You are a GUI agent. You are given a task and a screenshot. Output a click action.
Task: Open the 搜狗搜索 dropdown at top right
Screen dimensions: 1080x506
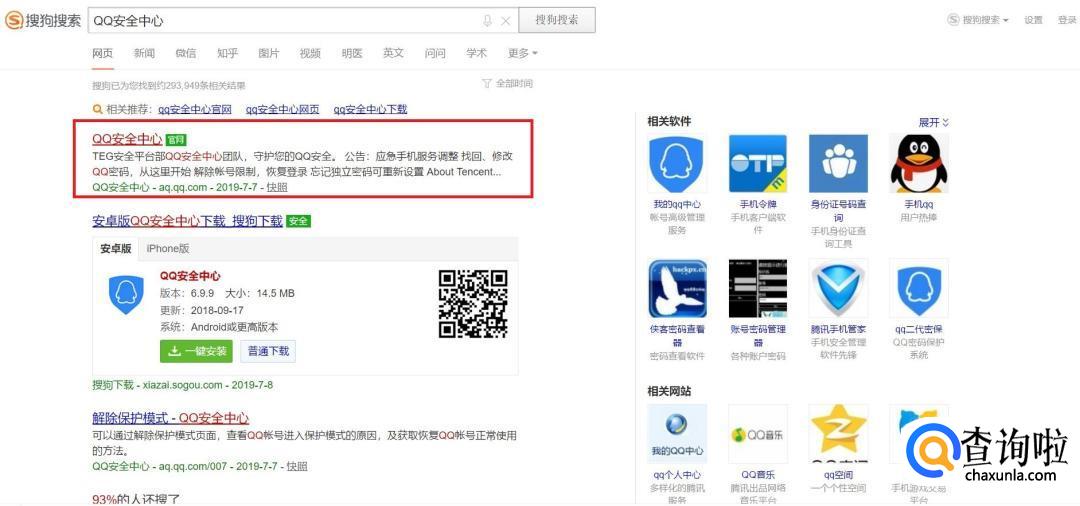click(x=979, y=20)
